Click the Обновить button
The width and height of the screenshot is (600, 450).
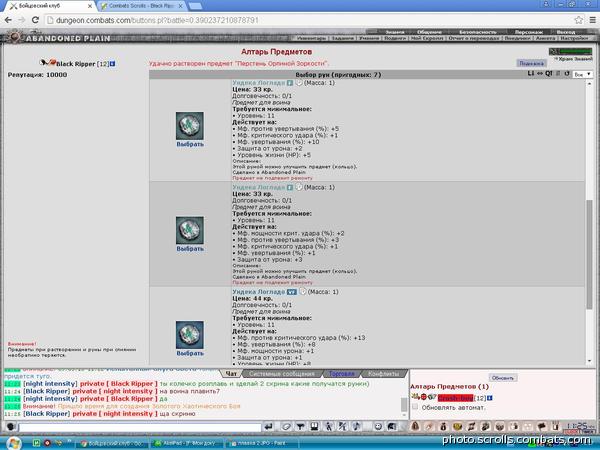[x=502, y=378]
